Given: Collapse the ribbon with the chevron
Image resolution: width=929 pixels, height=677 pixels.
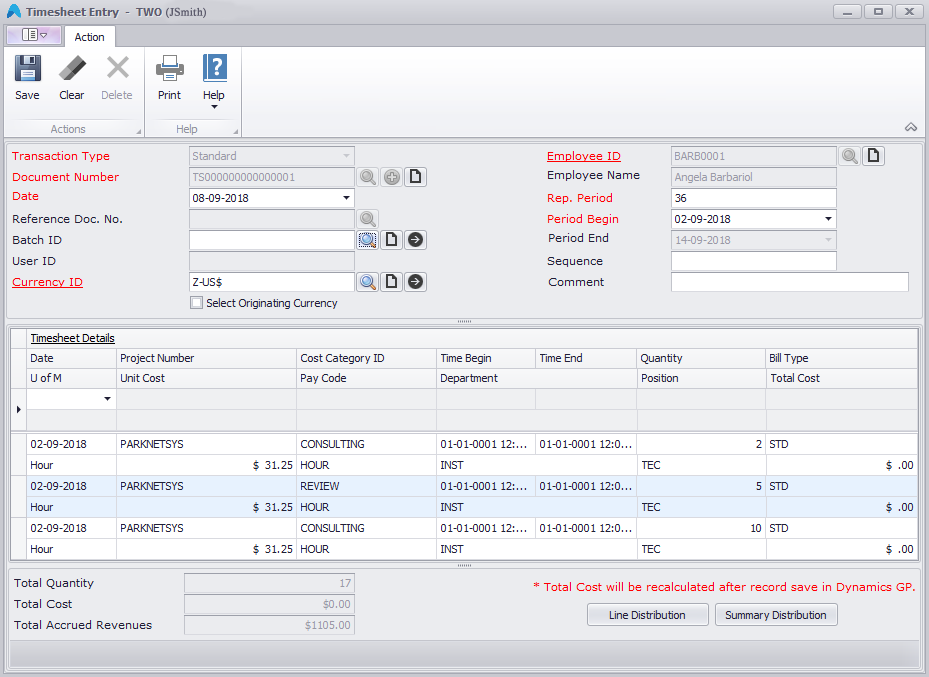Looking at the screenshot, I should pyautogui.click(x=911, y=127).
